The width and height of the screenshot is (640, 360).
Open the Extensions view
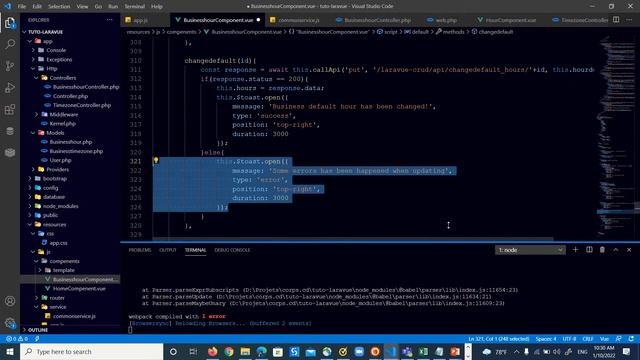10,109
